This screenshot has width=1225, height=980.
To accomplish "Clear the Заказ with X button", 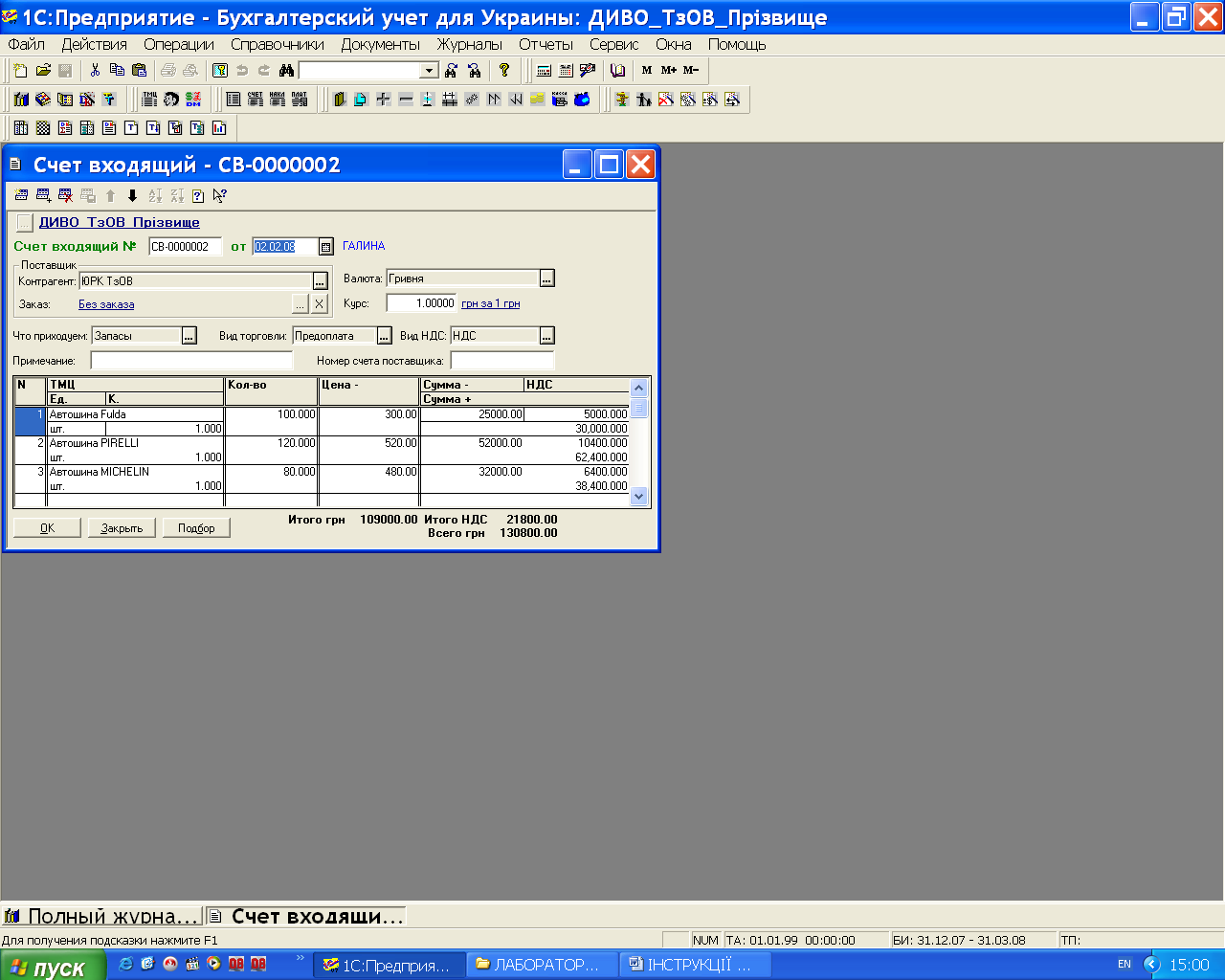I will (320, 303).
